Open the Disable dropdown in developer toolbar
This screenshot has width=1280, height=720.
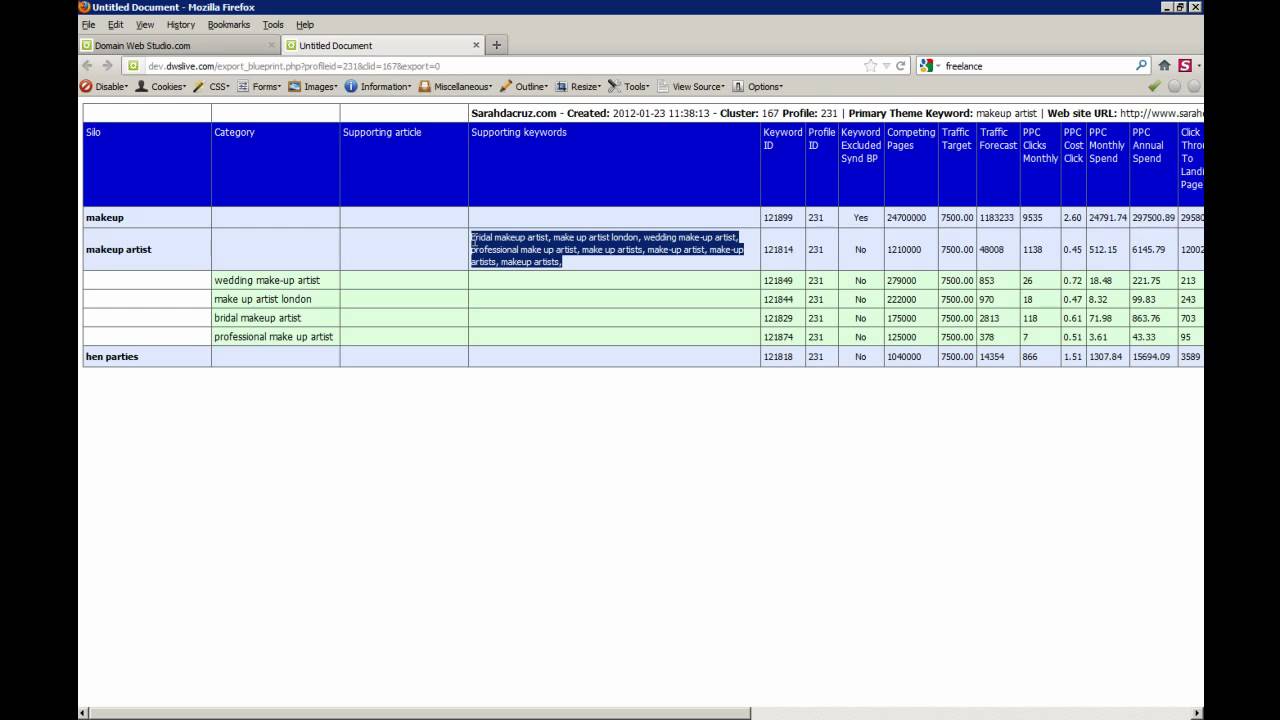coord(104,87)
